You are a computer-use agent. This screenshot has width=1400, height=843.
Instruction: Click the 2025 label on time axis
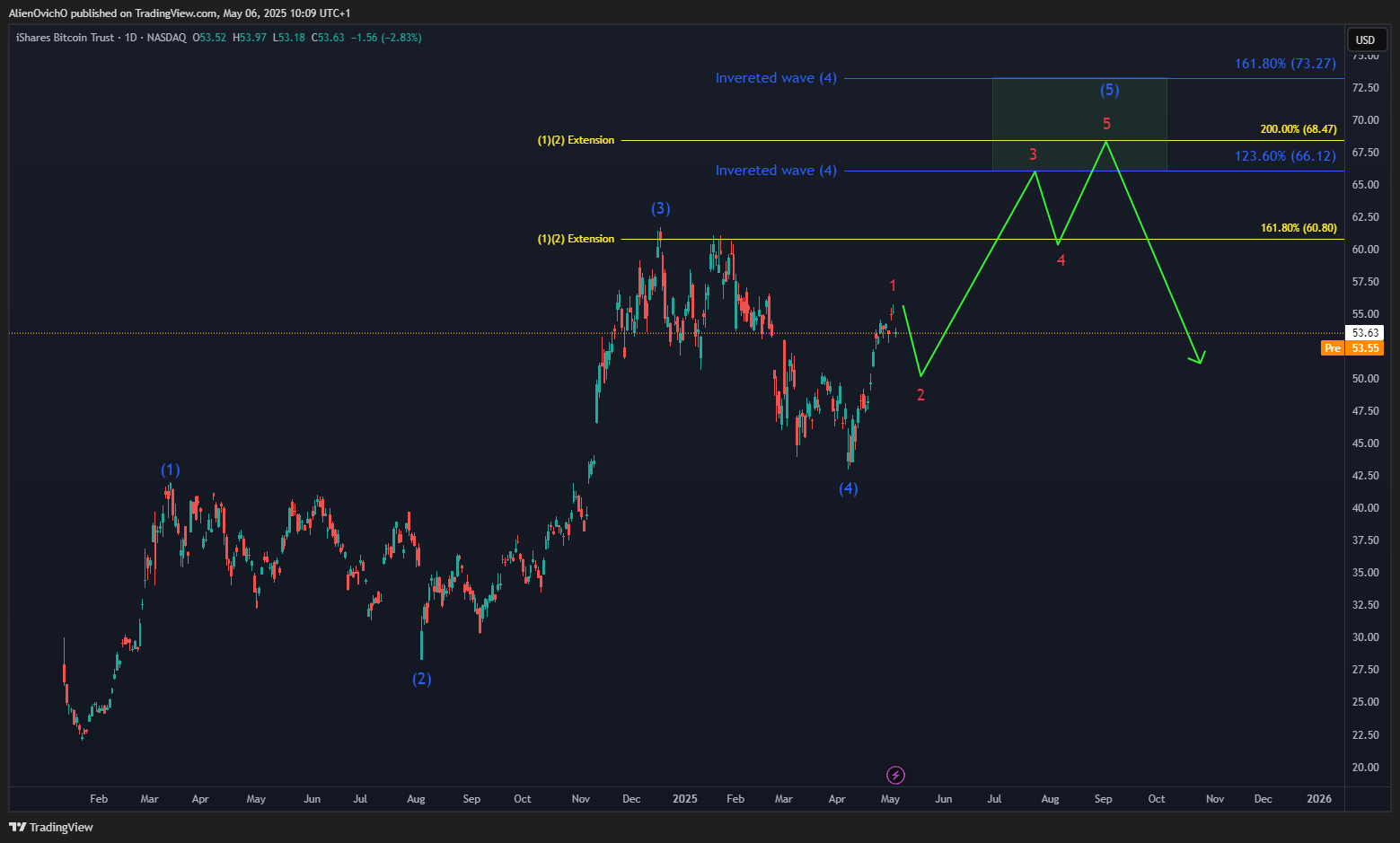(x=685, y=799)
